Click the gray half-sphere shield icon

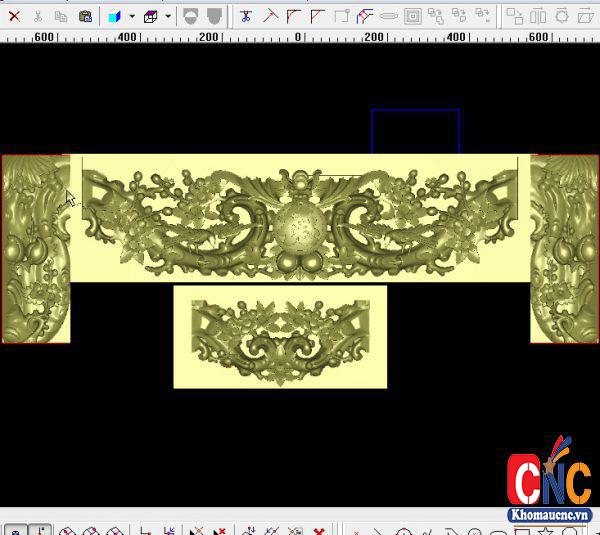tap(191, 16)
